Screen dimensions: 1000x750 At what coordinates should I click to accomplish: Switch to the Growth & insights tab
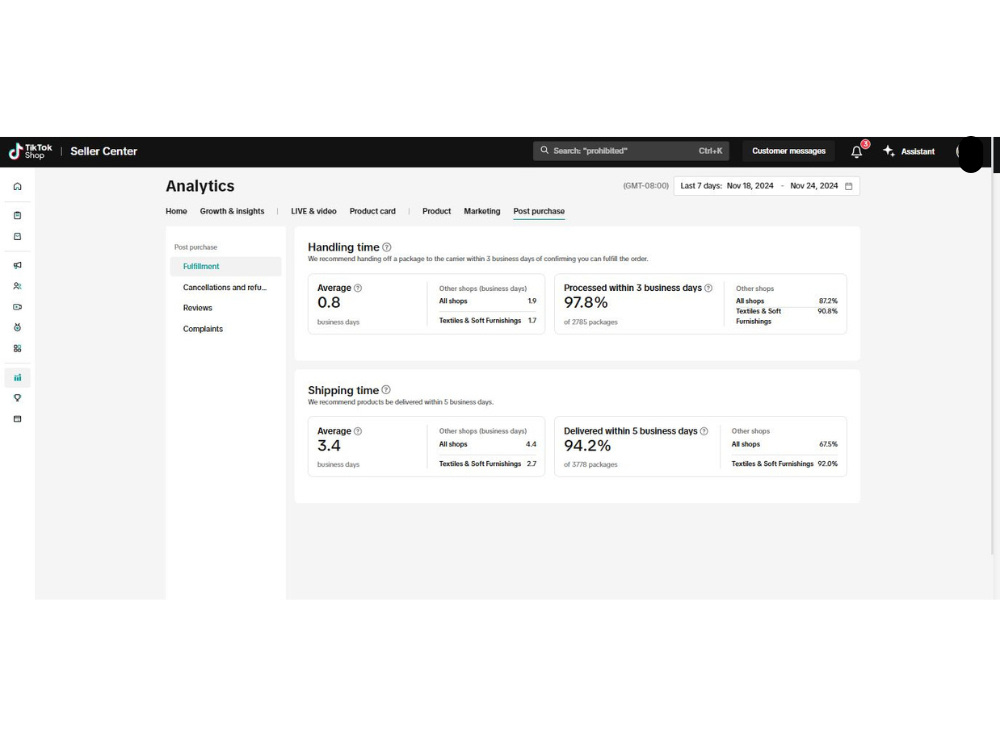point(232,211)
